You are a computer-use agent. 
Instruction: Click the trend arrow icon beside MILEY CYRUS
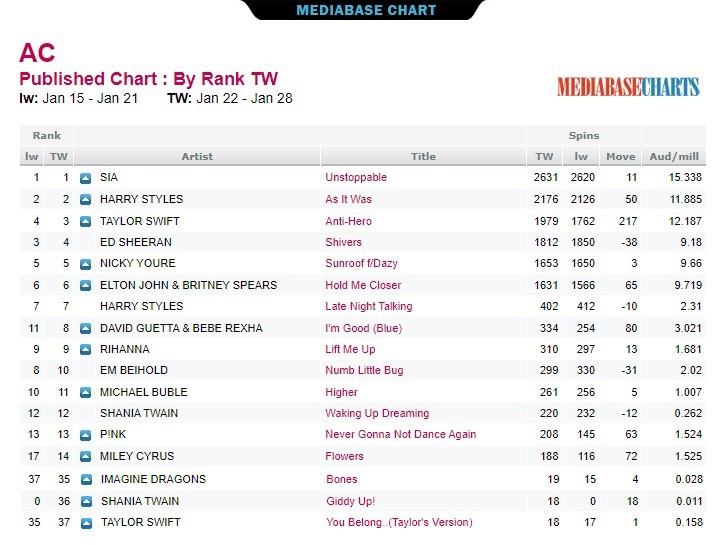(x=85, y=457)
